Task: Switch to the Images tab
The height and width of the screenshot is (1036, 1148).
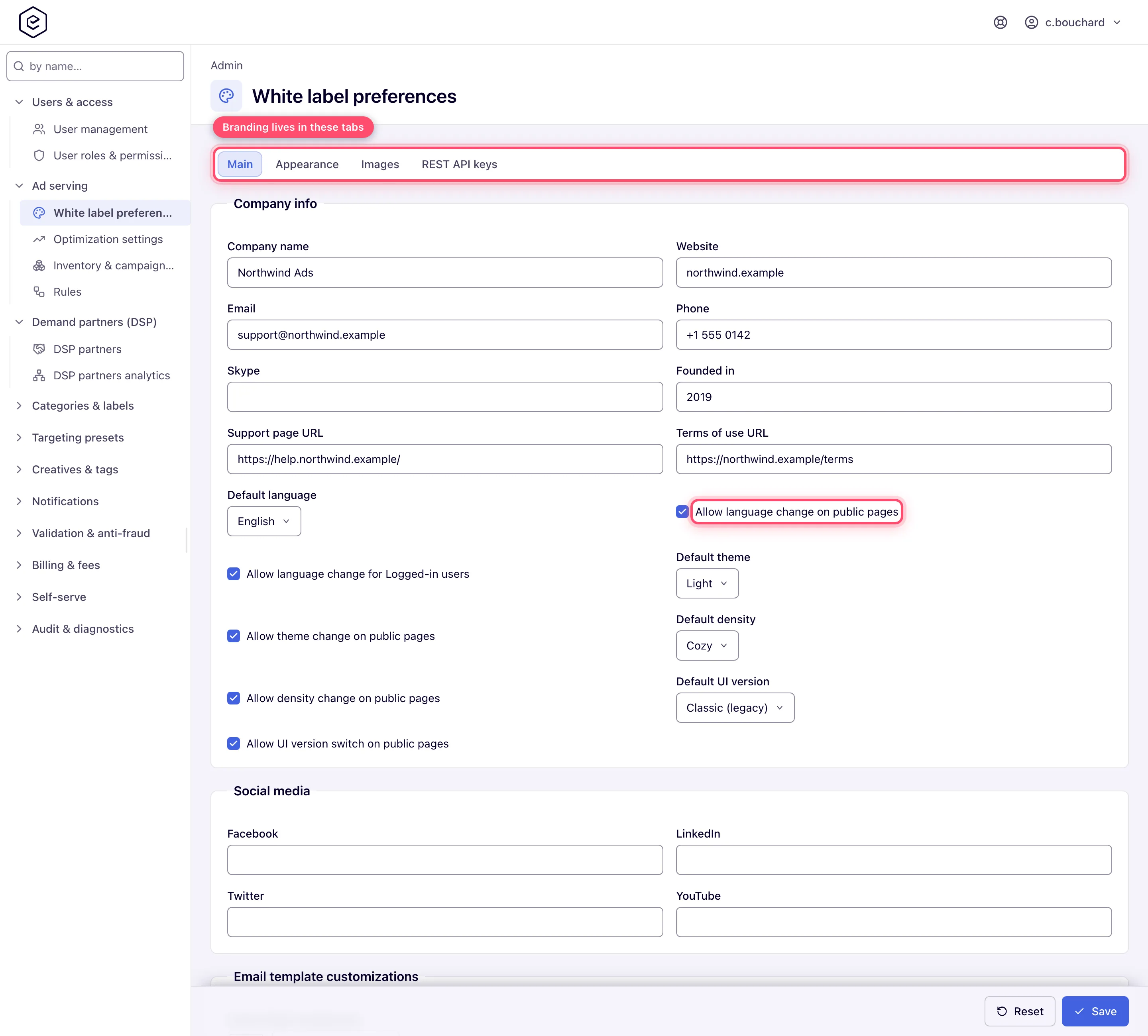Action: [x=380, y=165]
